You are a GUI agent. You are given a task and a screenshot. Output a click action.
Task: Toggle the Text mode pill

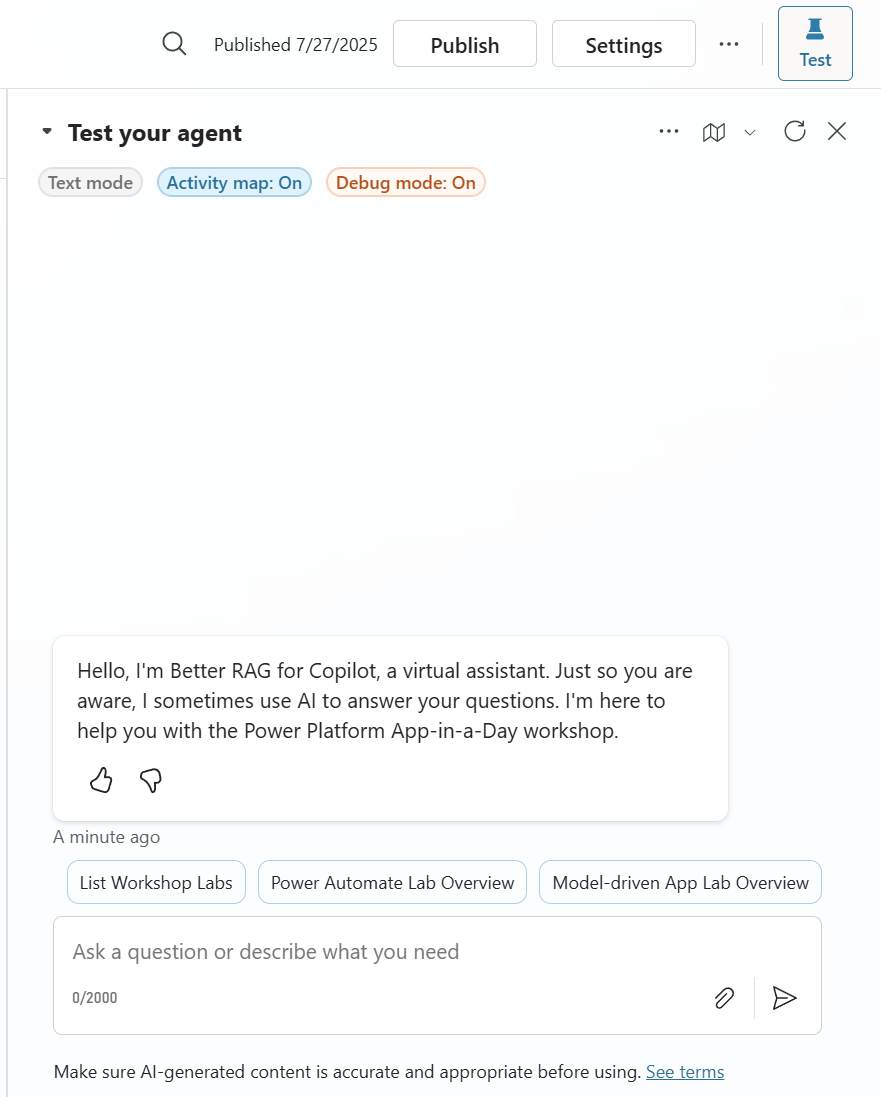90,183
